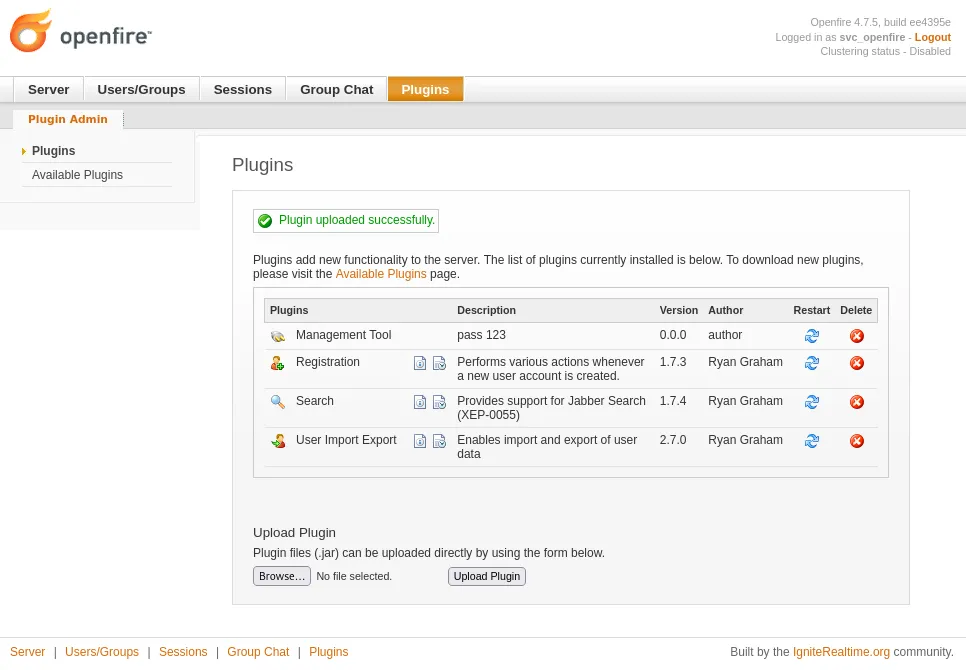The image size is (966, 670).
Task: Restart the Search plugin
Action: pos(811,402)
